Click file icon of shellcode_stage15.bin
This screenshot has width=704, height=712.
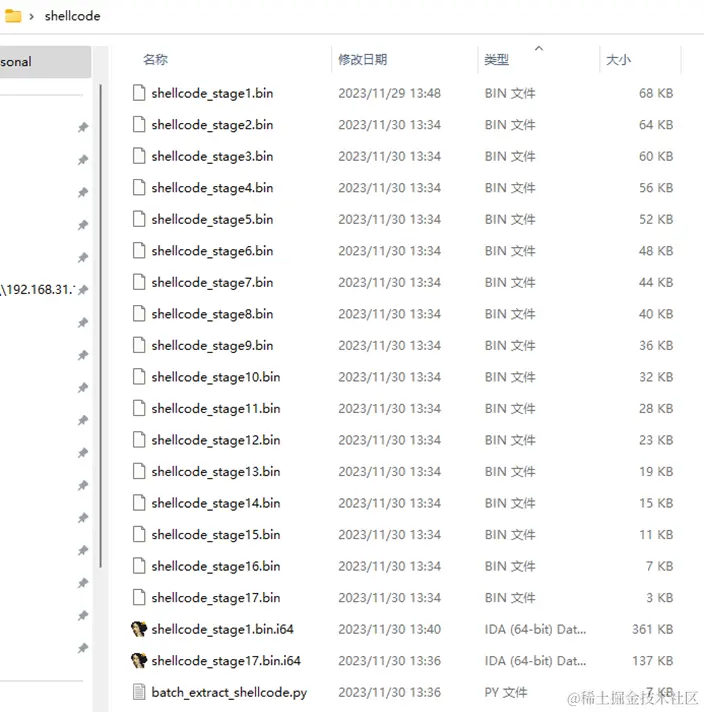[139, 534]
